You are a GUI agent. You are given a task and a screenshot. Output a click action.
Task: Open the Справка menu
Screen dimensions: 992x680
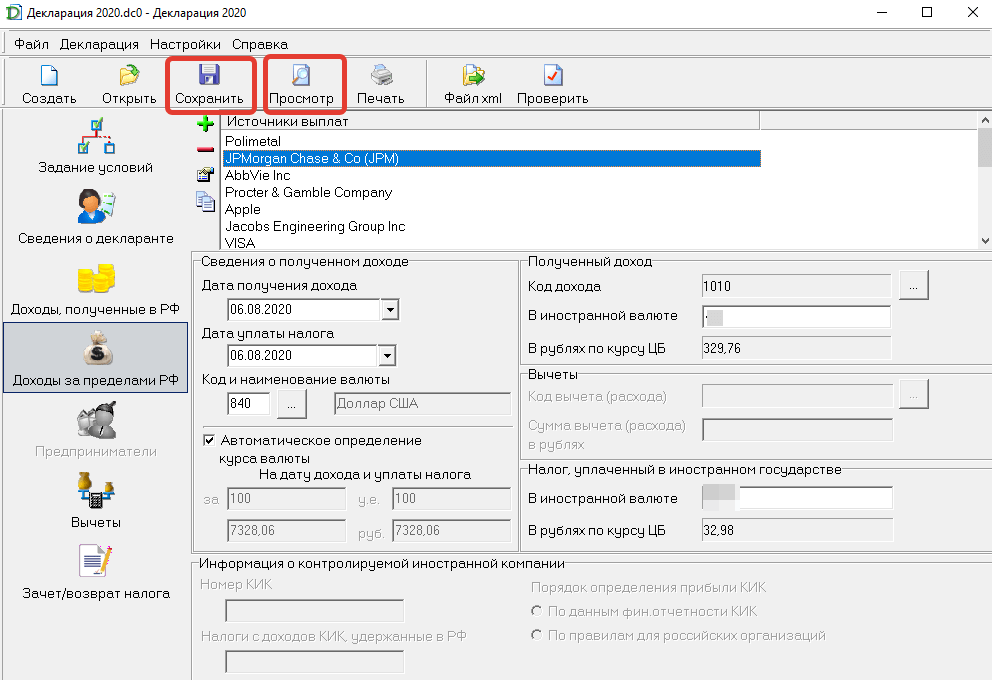click(x=260, y=44)
